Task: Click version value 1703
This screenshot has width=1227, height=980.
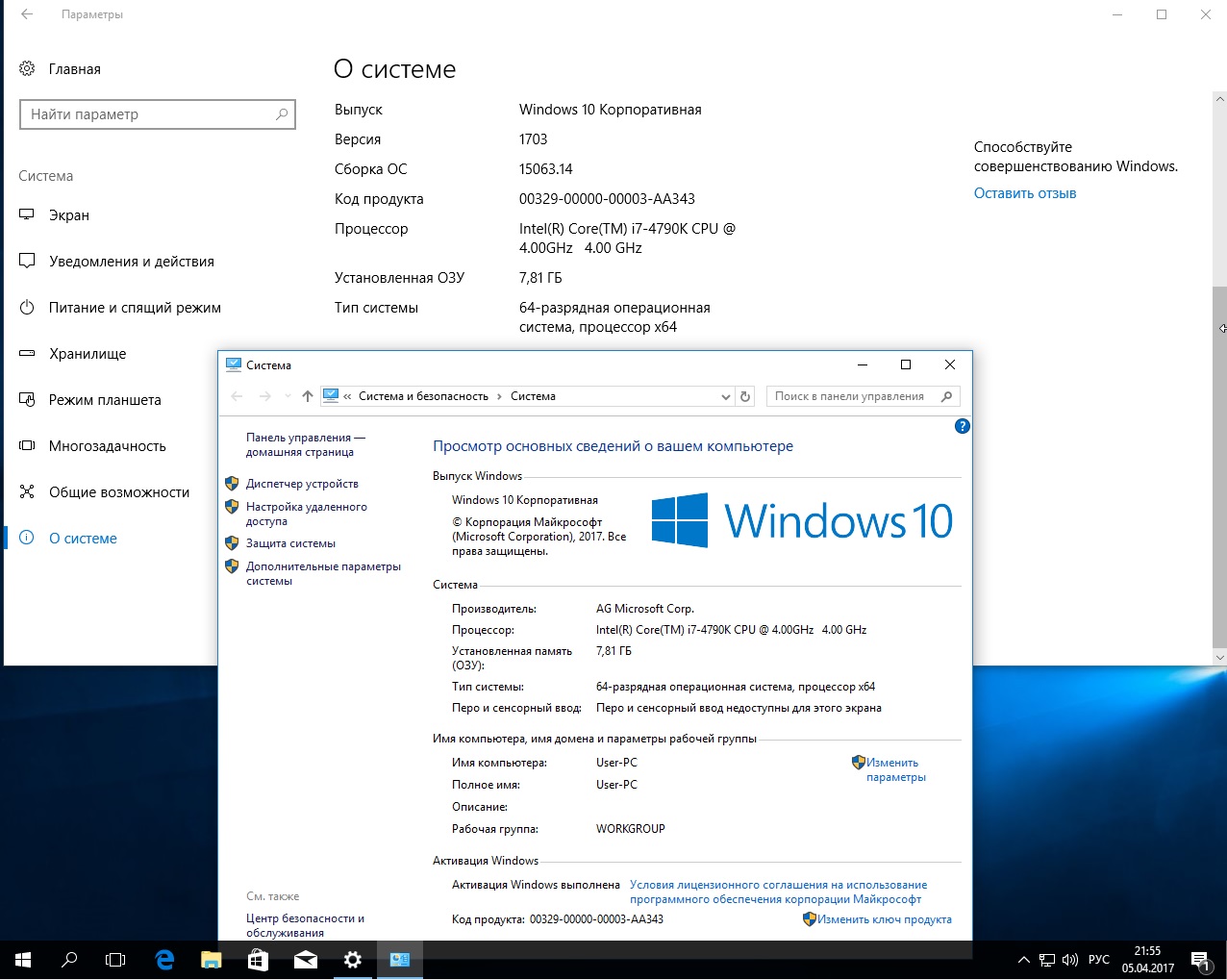Action: (x=533, y=139)
